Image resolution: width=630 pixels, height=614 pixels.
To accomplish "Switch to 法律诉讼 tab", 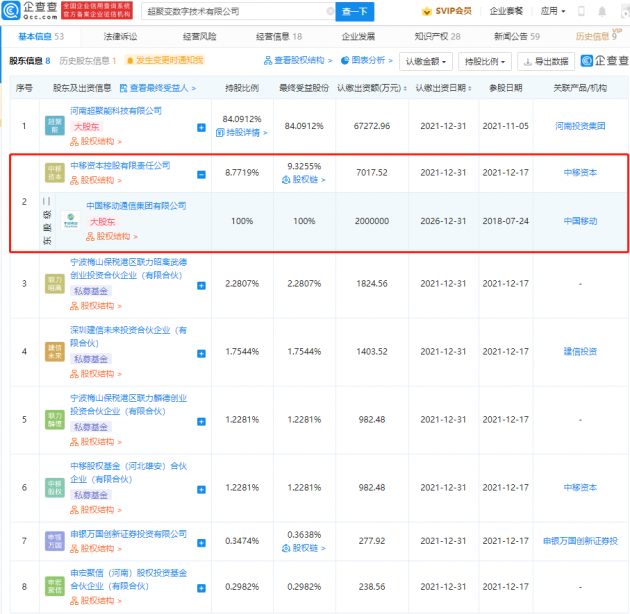I will click(121, 37).
